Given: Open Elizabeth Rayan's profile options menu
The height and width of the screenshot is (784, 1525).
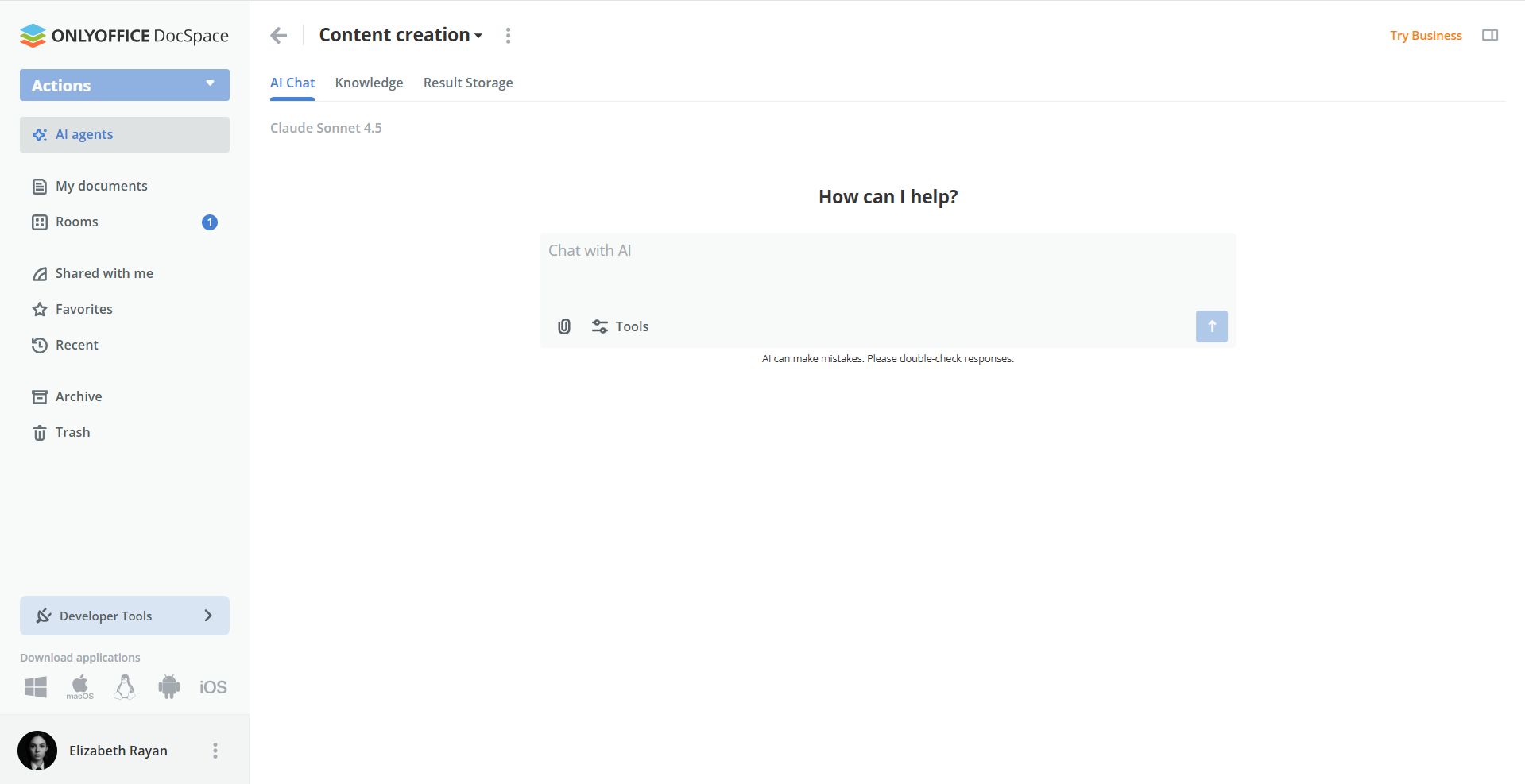Looking at the screenshot, I should (x=215, y=750).
